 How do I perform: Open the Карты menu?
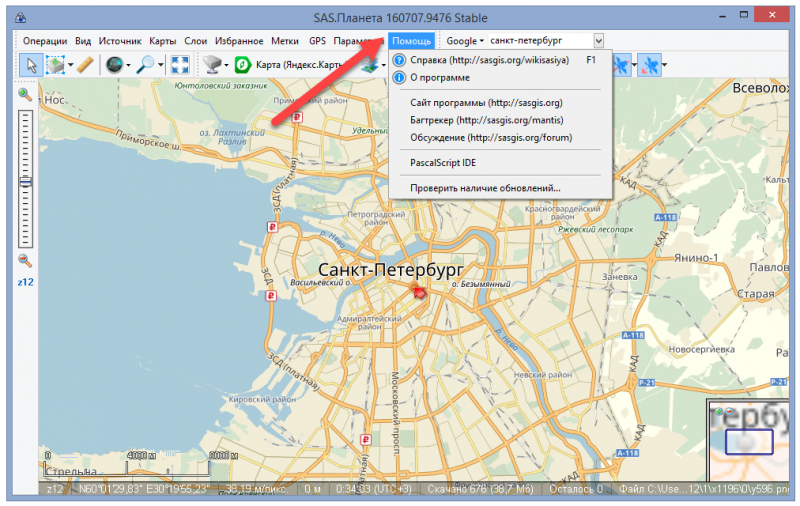(163, 41)
